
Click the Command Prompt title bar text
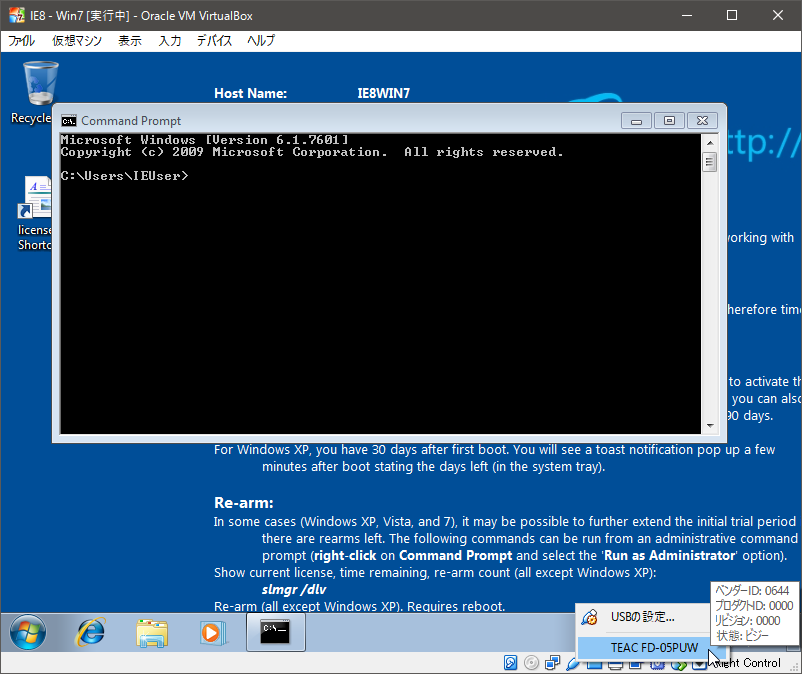[131, 121]
